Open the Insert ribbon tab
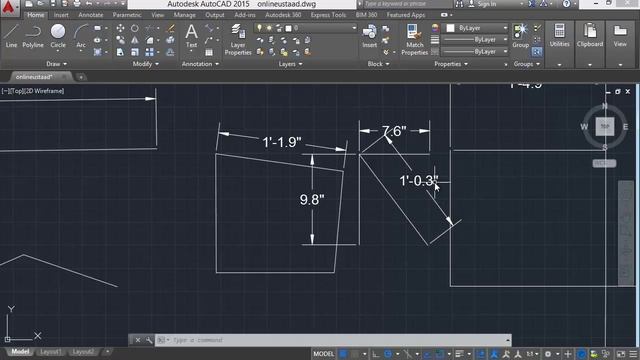The width and height of the screenshot is (640, 360). [x=61, y=15]
